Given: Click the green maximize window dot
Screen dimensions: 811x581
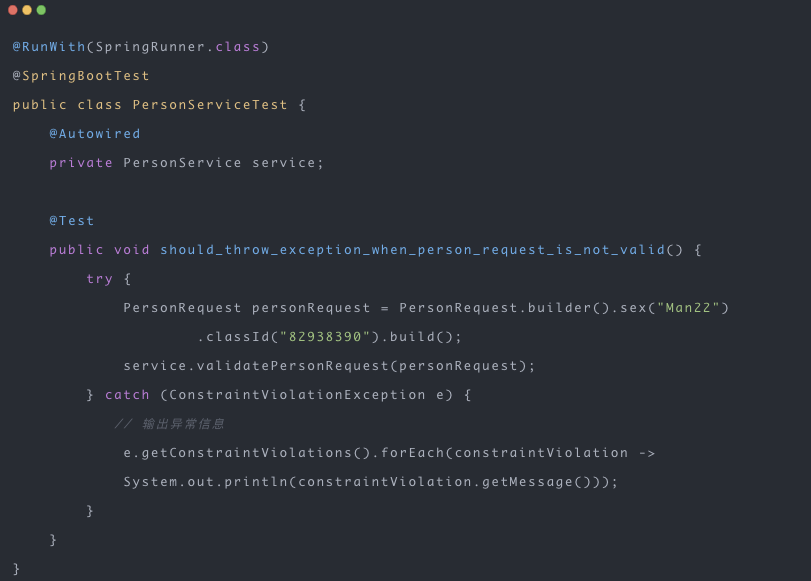Looking at the screenshot, I should 41,10.
